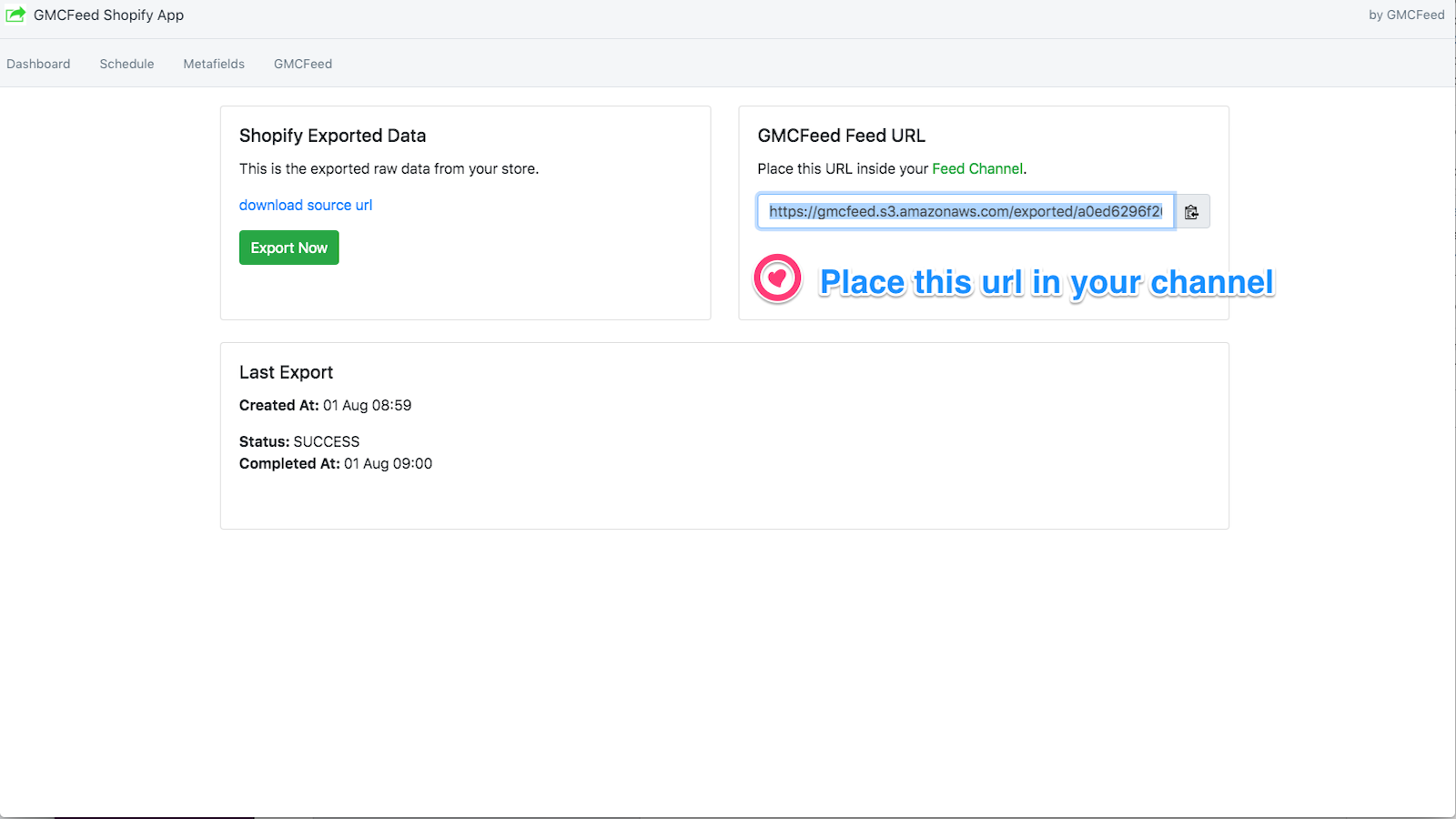Click the Shopify Exported Data card heading
The width and height of the screenshot is (1456, 819).
pos(332,135)
